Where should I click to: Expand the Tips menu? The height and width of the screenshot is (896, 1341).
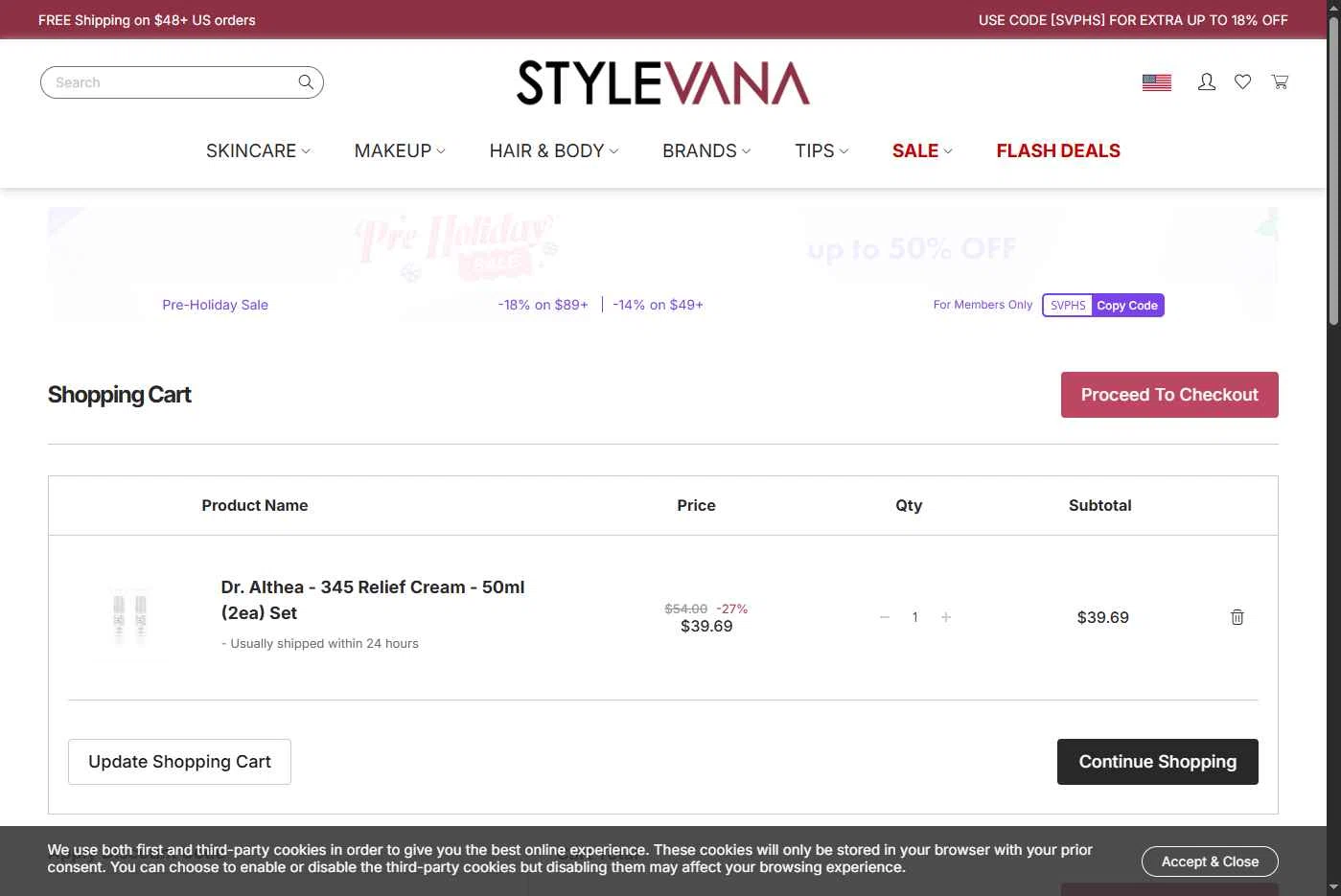(821, 151)
